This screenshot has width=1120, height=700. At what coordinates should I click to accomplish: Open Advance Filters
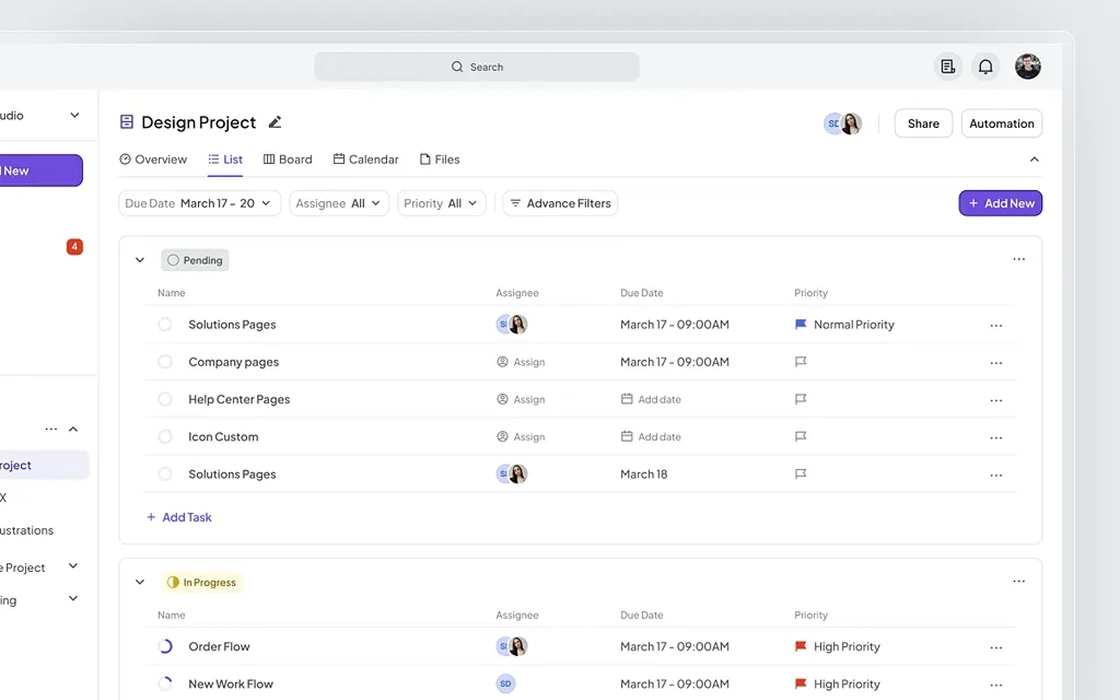pyautogui.click(x=560, y=204)
